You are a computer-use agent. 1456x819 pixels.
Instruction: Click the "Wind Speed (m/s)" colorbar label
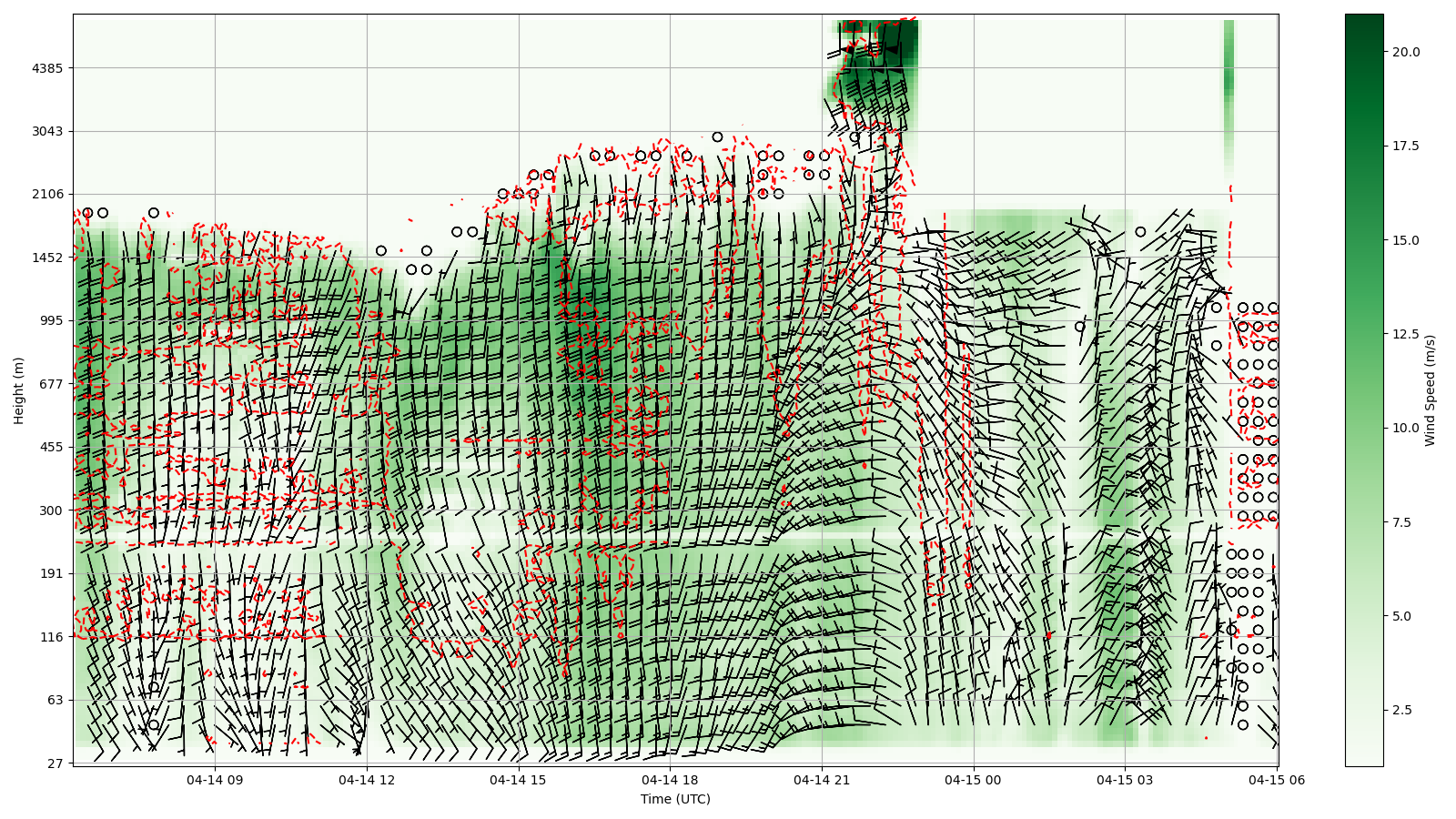click(1430, 390)
